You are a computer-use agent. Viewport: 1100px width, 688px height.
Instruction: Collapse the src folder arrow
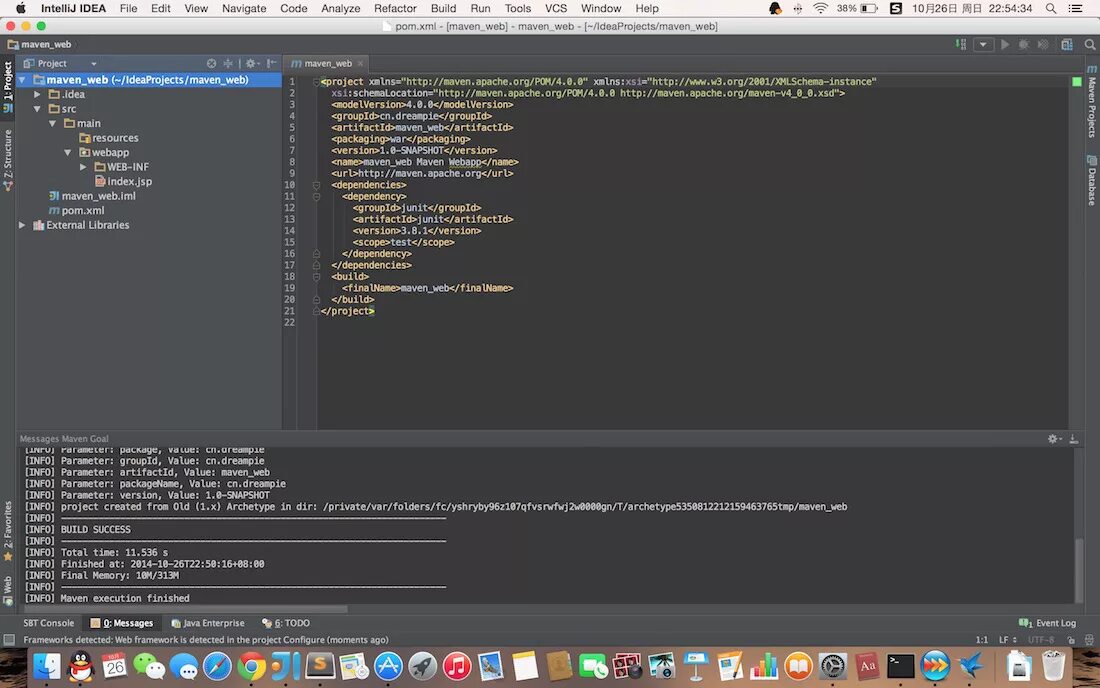pyautogui.click(x=37, y=109)
